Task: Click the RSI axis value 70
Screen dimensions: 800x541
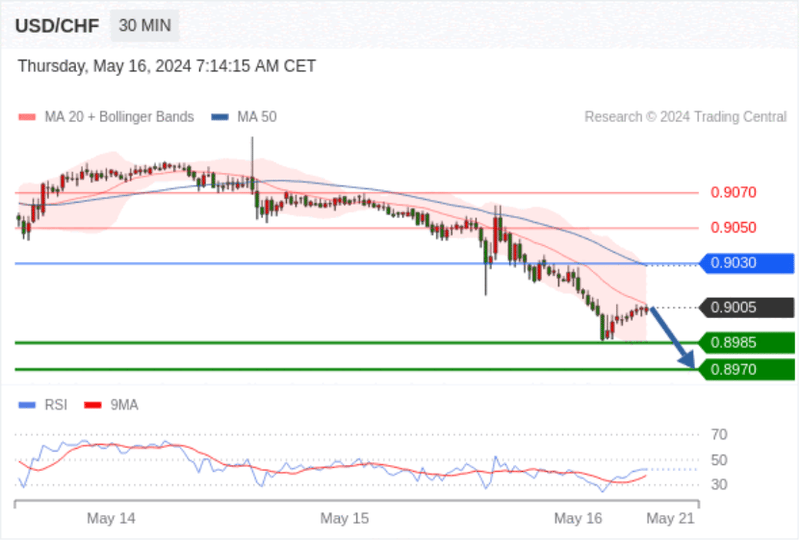Action: 719,435
